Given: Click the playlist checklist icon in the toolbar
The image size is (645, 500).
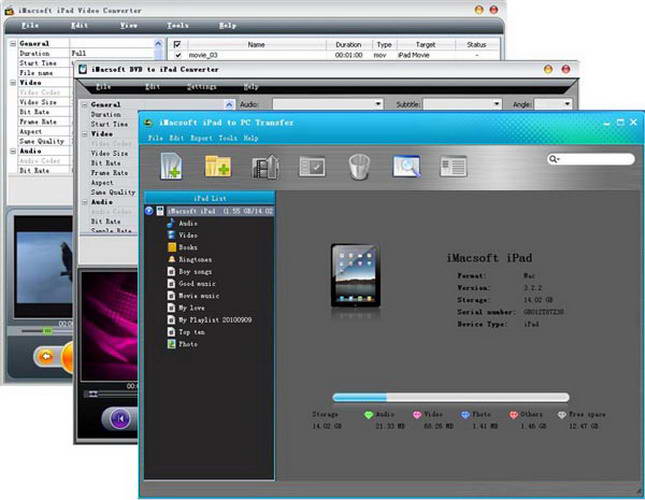Looking at the screenshot, I should click(x=312, y=167).
